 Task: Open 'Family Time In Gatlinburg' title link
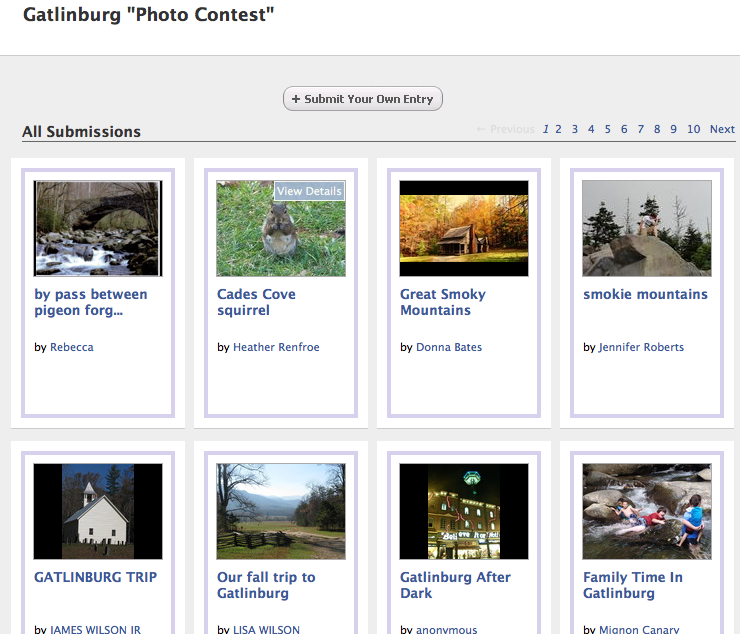pyautogui.click(x=633, y=585)
